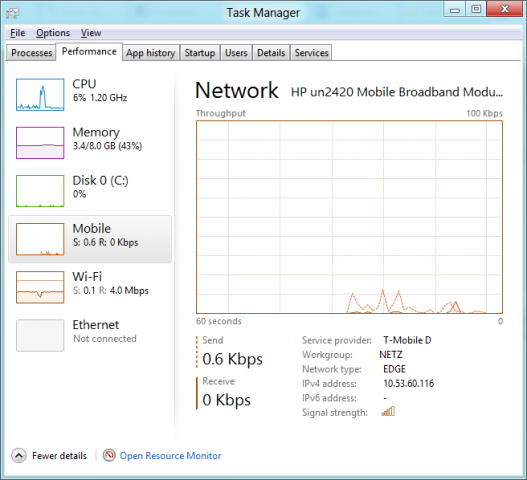
Task: Select the Memory usage graph thumbnail
Action: tap(40, 143)
